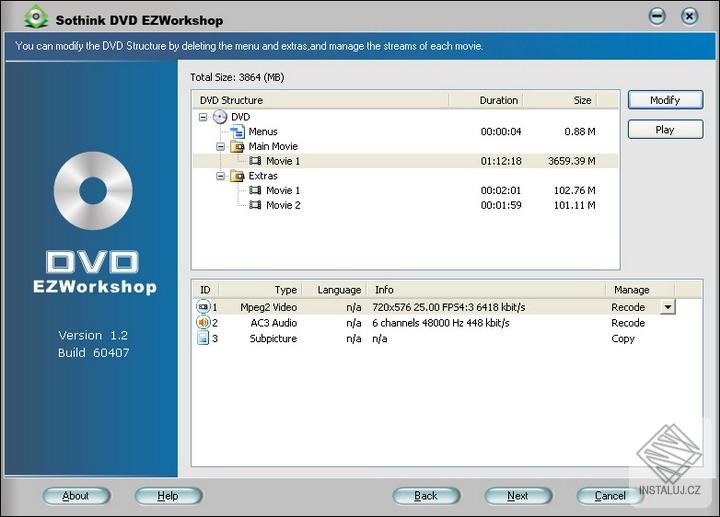Click duration 00:01:59
The image size is (720, 517).
501,205
